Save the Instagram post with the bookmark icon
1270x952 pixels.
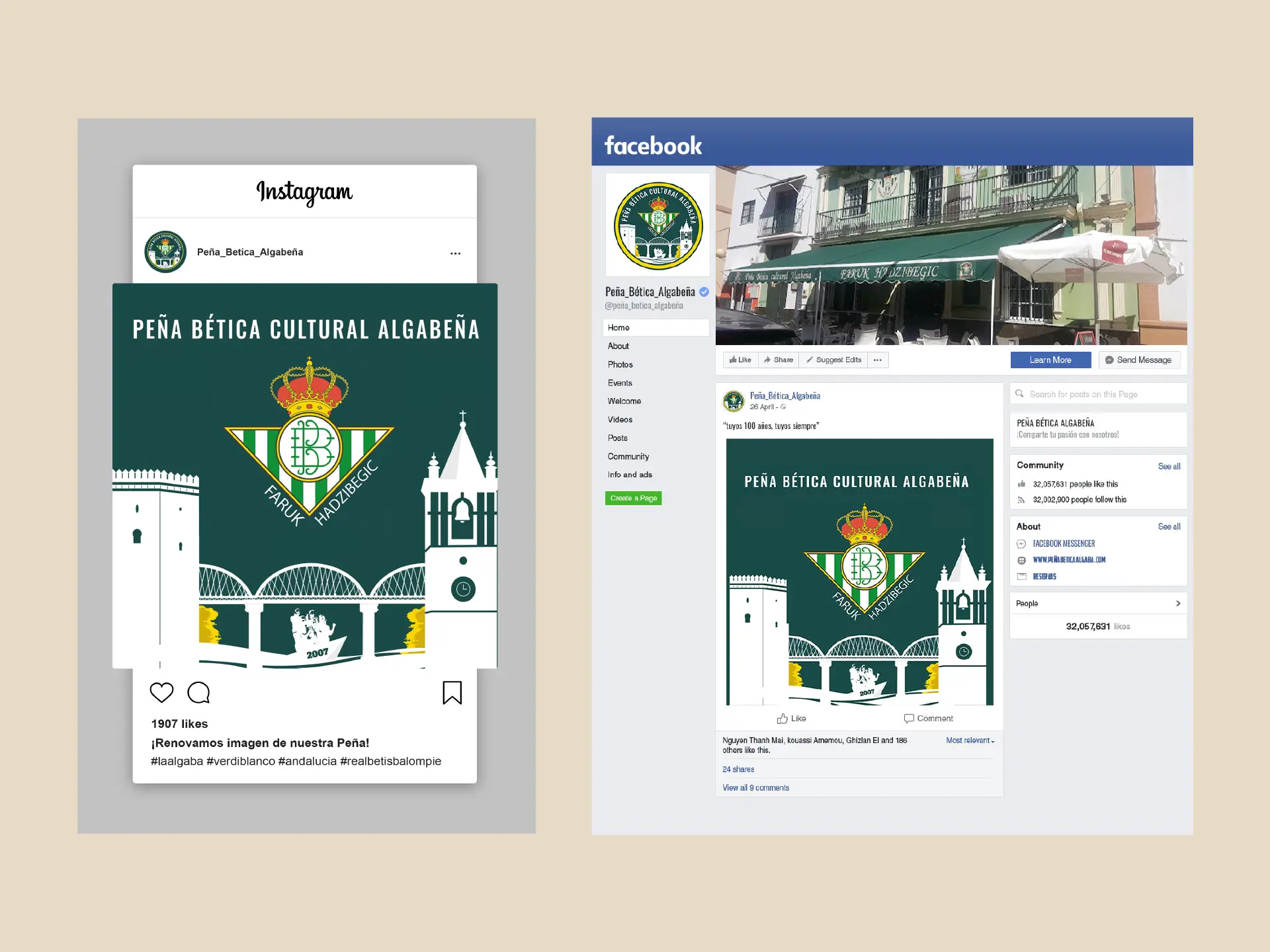pos(452,693)
